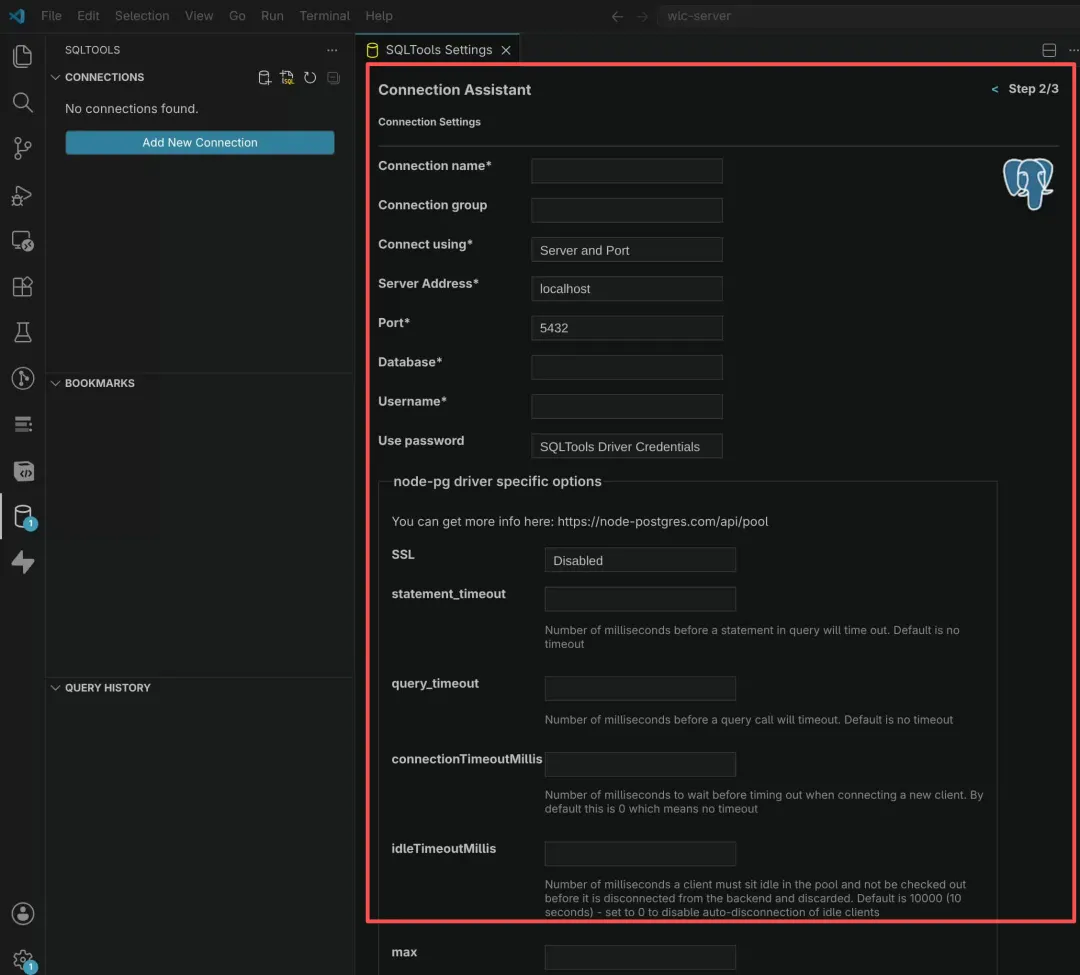Click the Add New Connection button
Image resolution: width=1080 pixels, height=975 pixels.
pyautogui.click(x=200, y=143)
